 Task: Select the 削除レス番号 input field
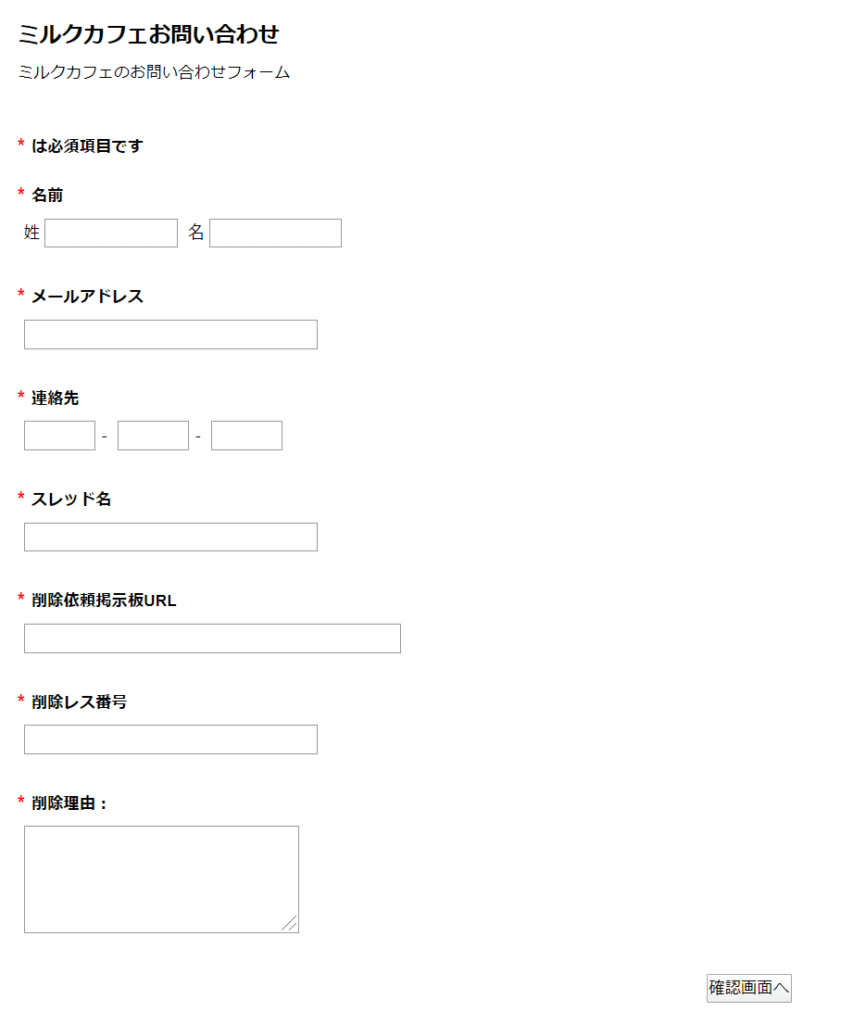(x=170, y=740)
